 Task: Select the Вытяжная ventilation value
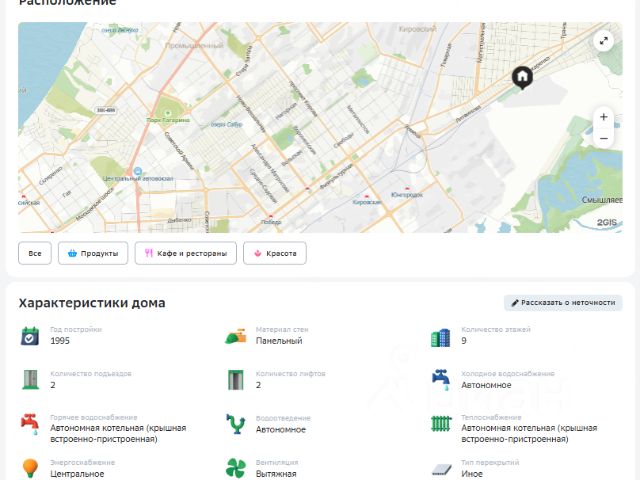[276, 474]
